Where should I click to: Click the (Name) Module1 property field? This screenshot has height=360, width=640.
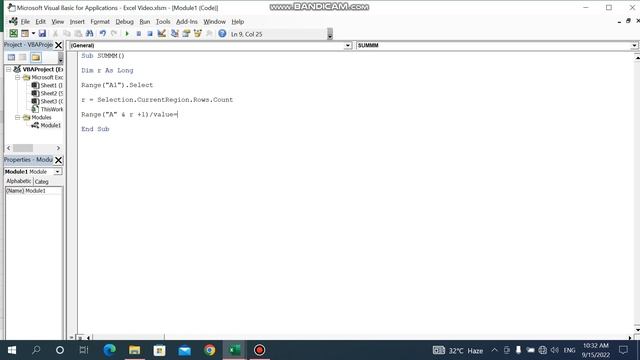pos(33,191)
